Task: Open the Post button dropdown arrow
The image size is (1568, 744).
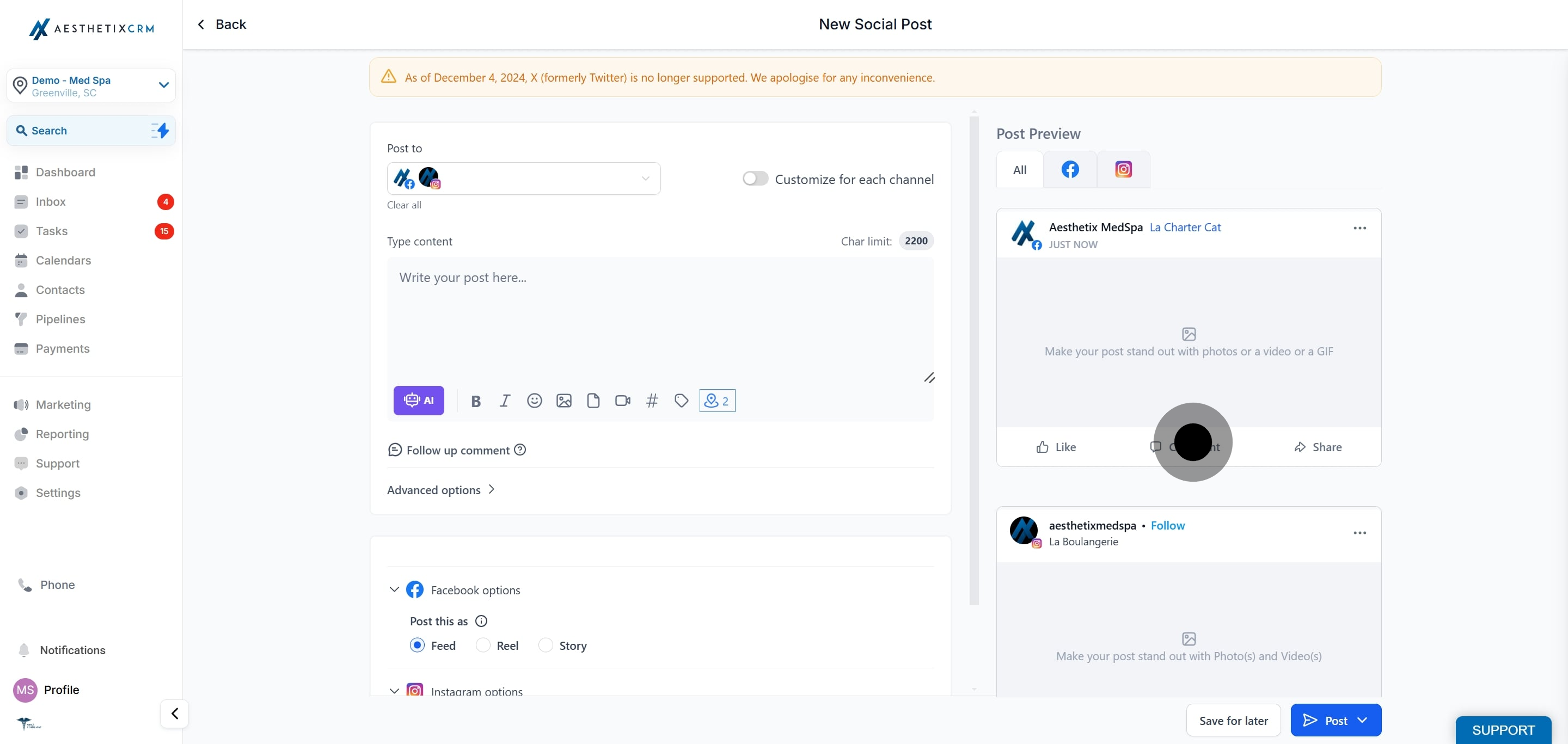Action: pos(1362,720)
